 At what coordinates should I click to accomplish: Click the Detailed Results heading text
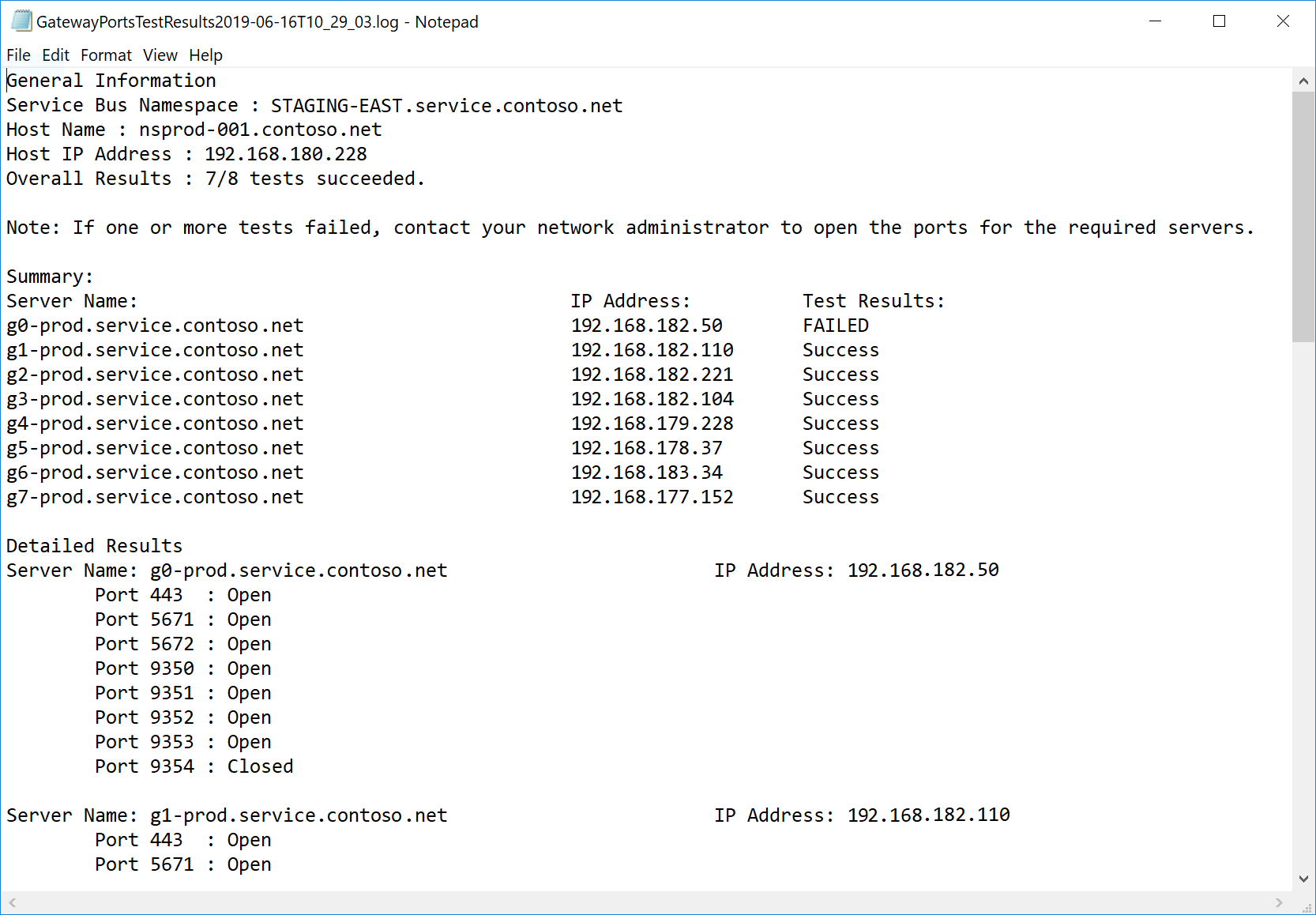[94, 545]
